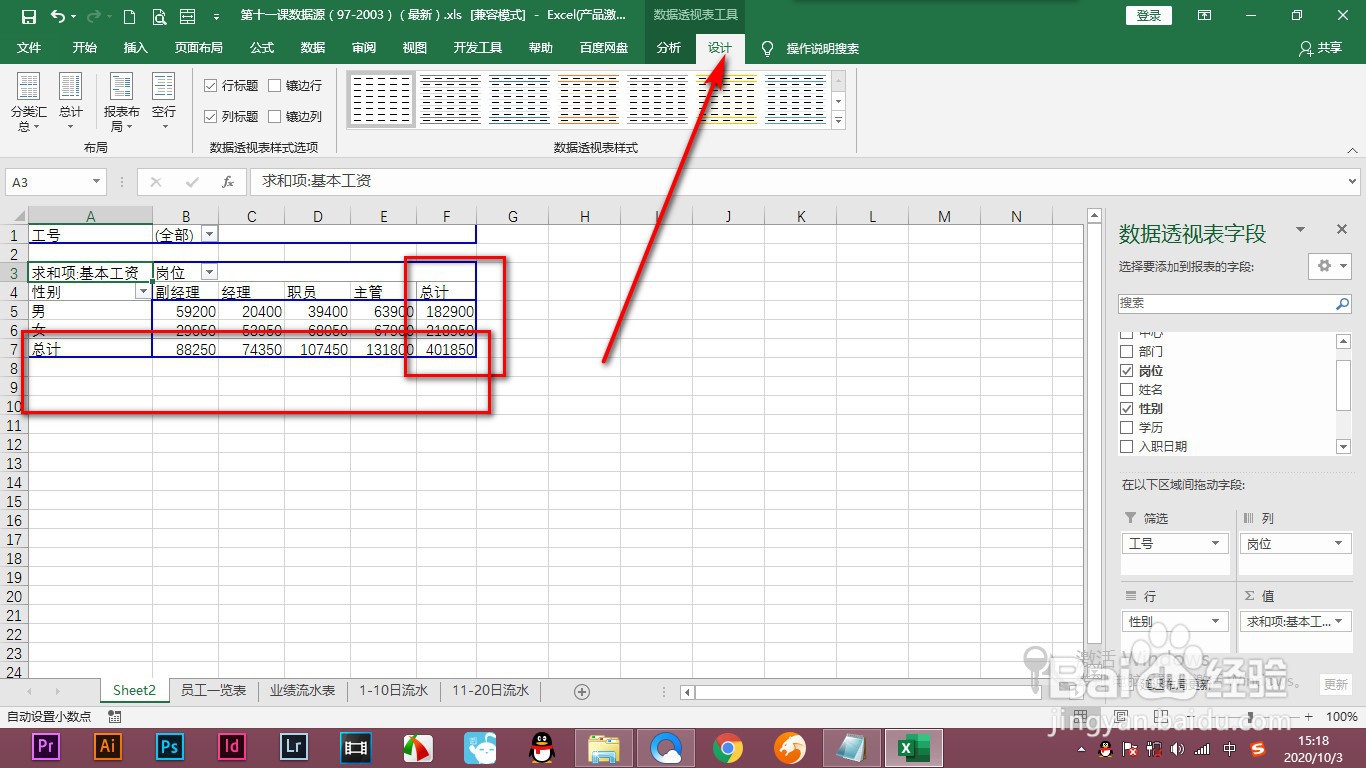Open the 空行 blank rows menu
Image resolution: width=1366 pixels, height=768 pixels.
pos(164,103)
